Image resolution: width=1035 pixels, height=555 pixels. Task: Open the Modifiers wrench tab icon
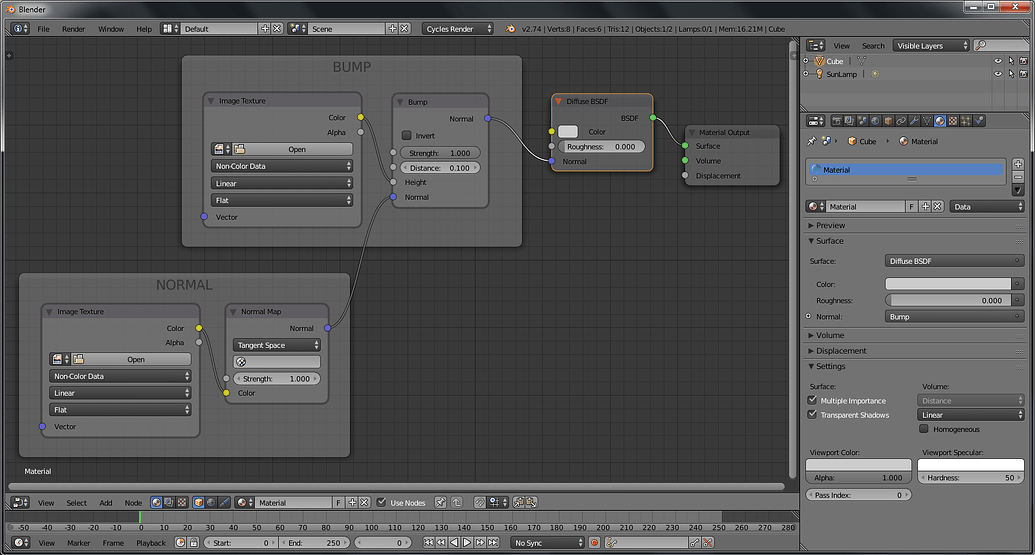point(914,121)
